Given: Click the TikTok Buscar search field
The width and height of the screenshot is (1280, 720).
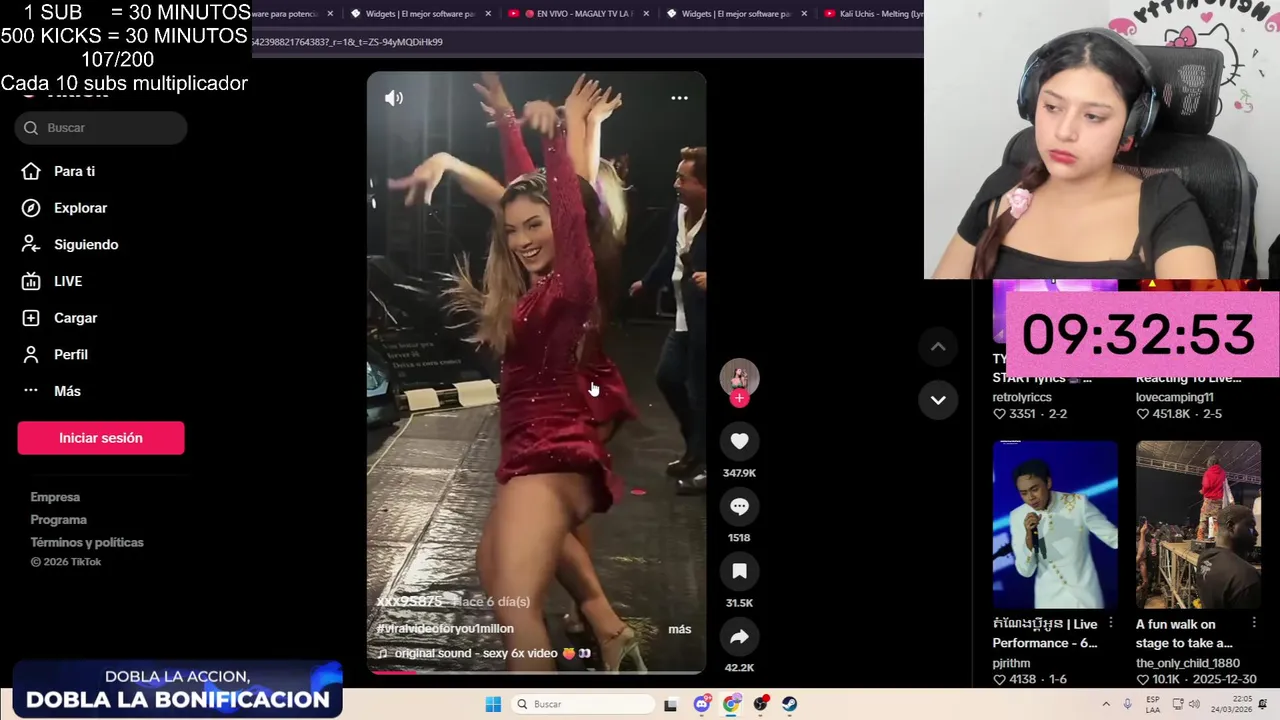Looking at the screenshot, I should tap(100, 128).
